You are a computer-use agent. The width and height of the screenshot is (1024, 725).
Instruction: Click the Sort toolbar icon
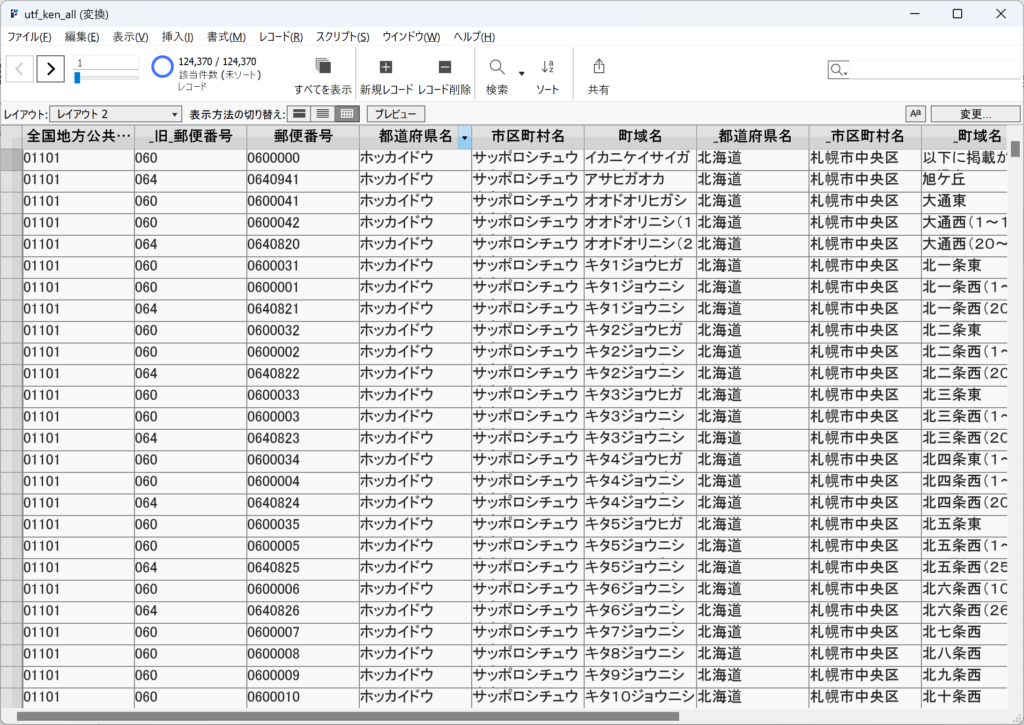[x=547, y=67]
